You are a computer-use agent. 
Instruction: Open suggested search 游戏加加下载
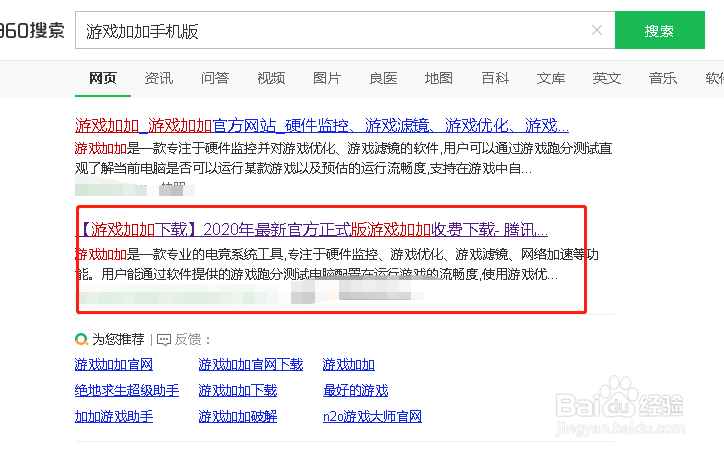click(238, 390)
